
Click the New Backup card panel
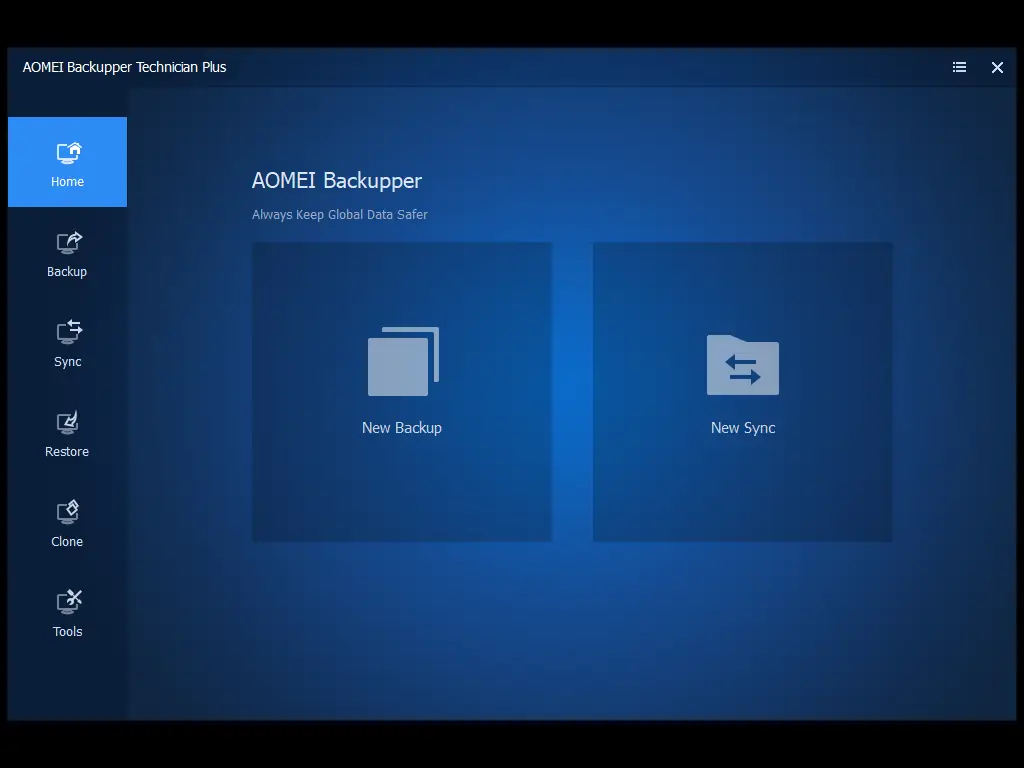click(x=401, y=391)
